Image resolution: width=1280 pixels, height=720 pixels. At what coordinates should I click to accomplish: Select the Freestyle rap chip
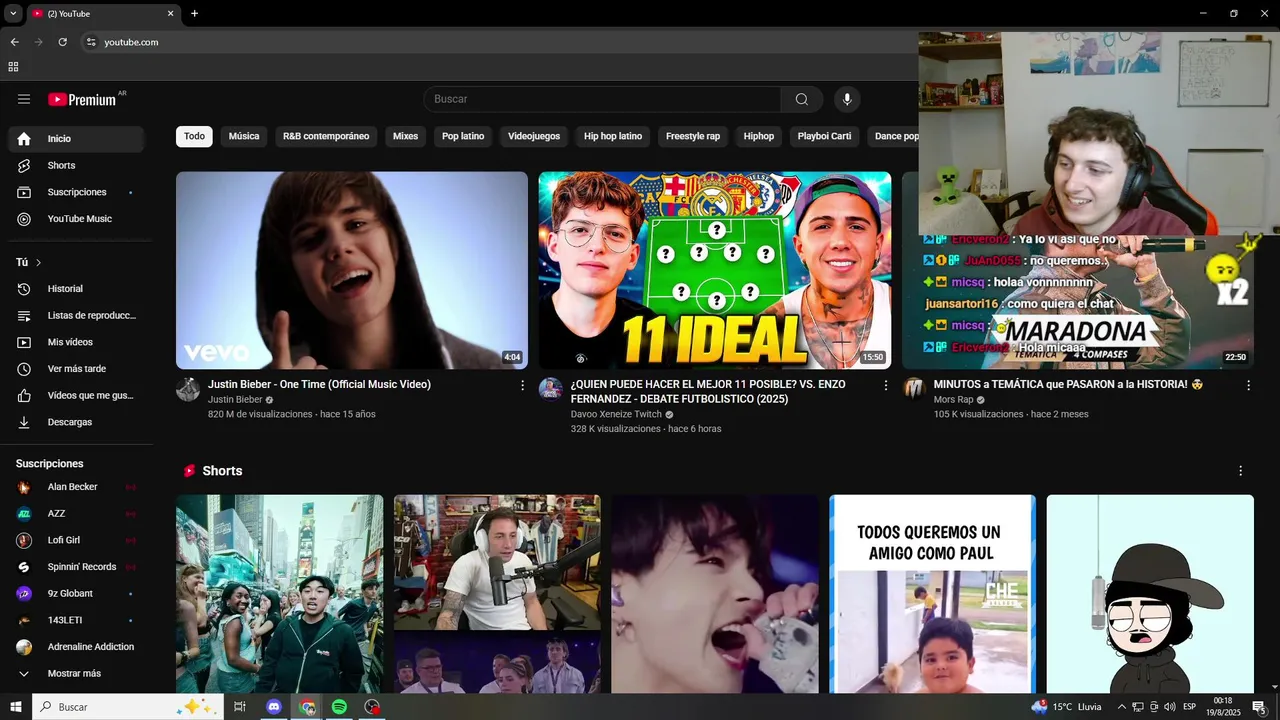coord(693,136)
